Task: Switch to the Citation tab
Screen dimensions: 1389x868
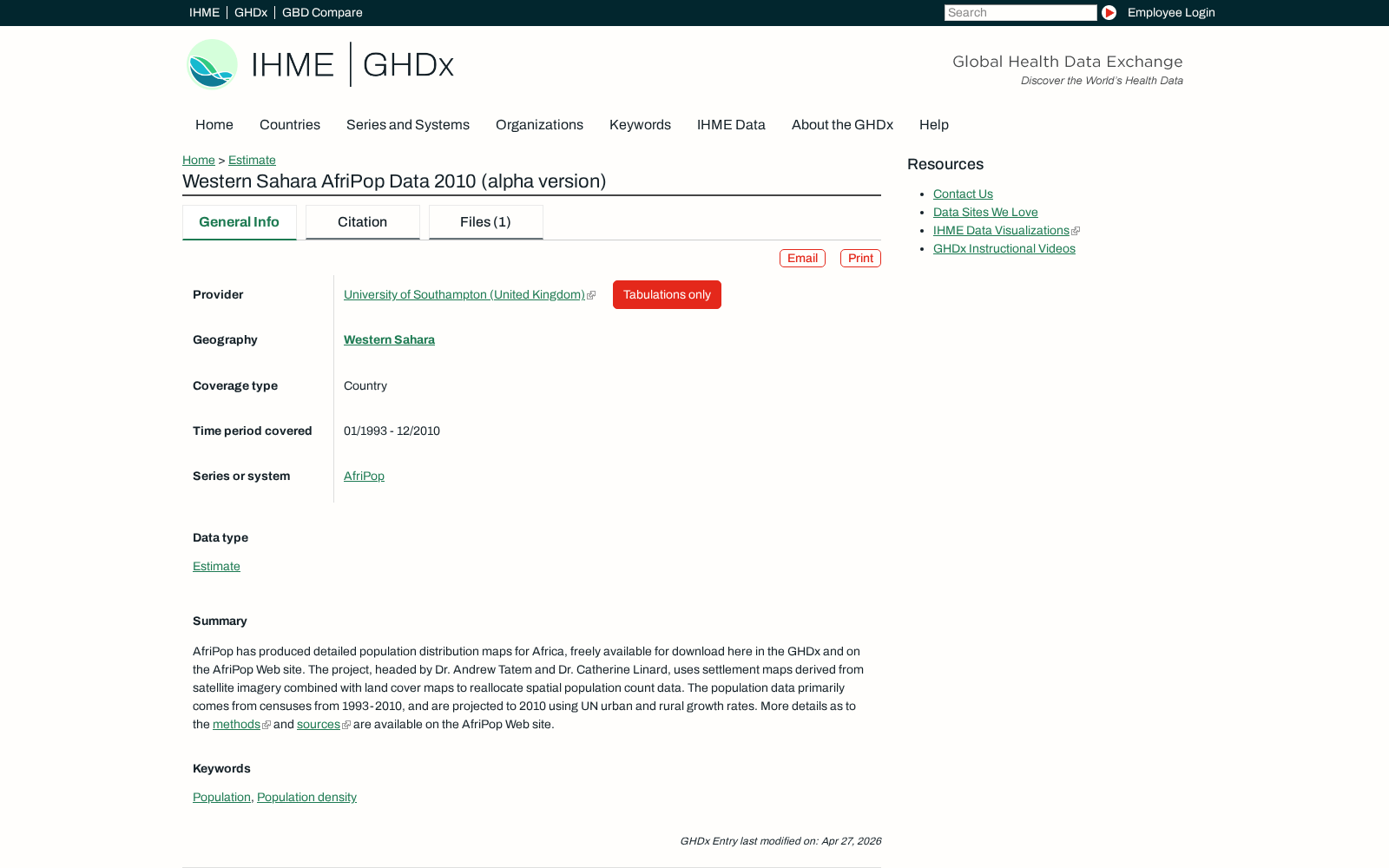Action: tap(363, 222)
